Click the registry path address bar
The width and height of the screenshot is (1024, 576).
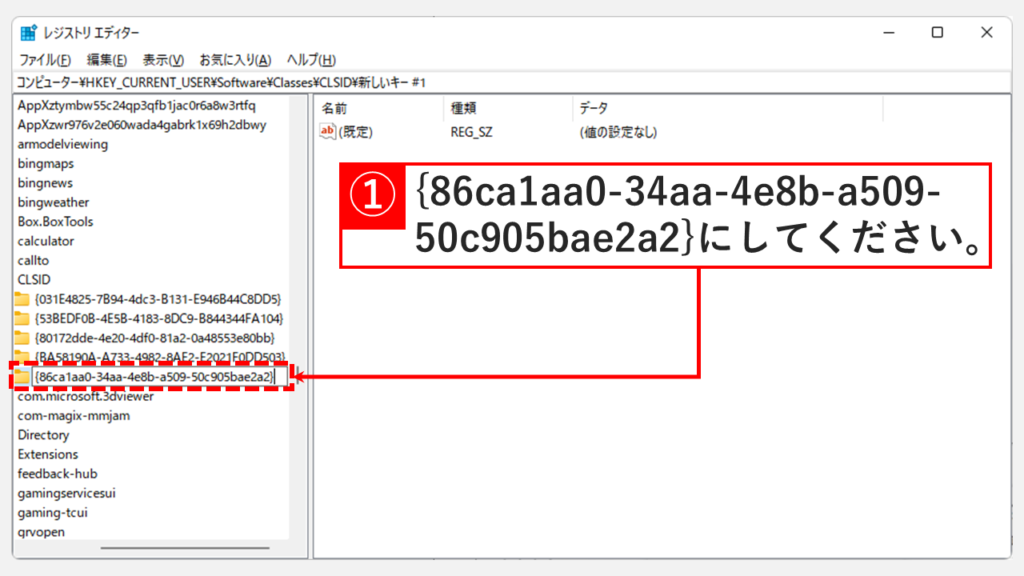pyautogui.click(x=500, y=82)
